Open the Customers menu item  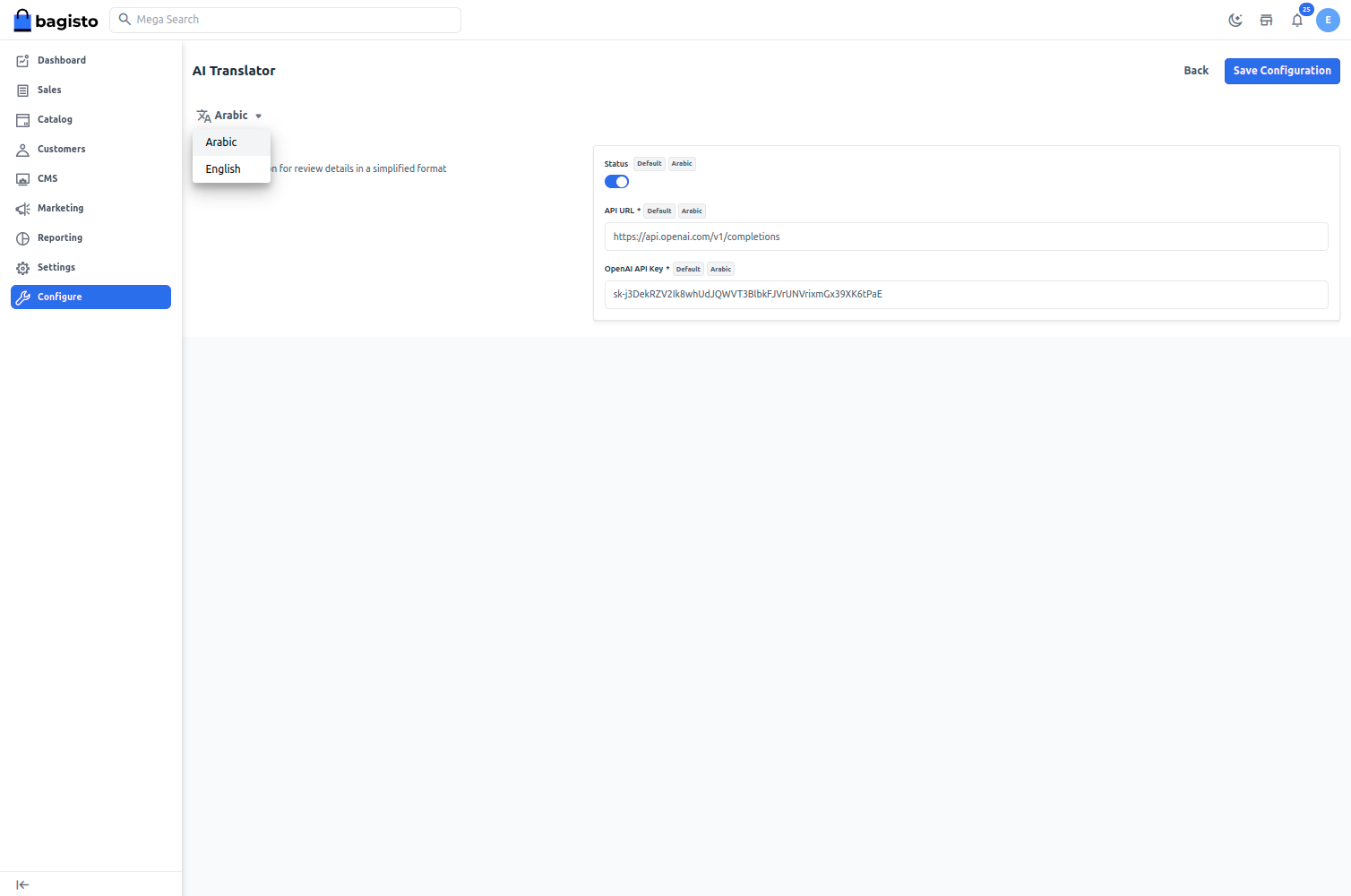(90, 150)
